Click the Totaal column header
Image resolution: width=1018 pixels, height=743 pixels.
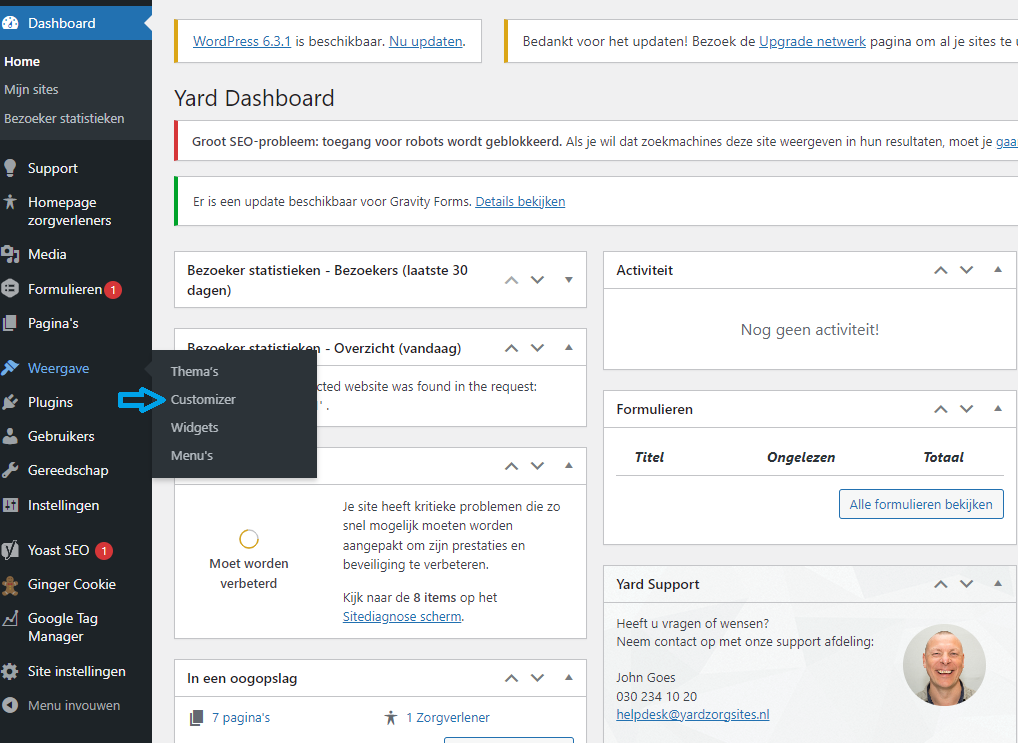(943, 457)
